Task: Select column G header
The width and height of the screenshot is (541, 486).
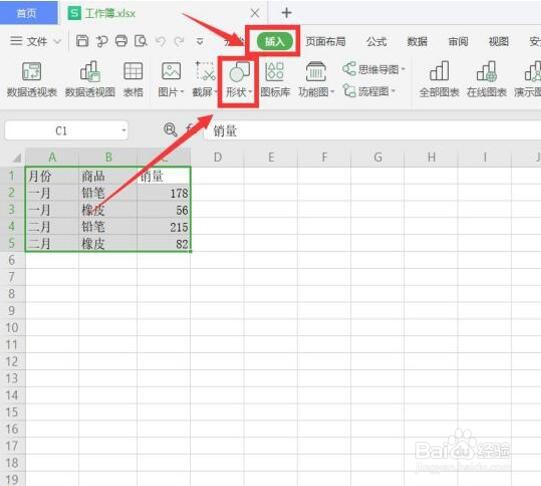Action: [x=377, y=157]
